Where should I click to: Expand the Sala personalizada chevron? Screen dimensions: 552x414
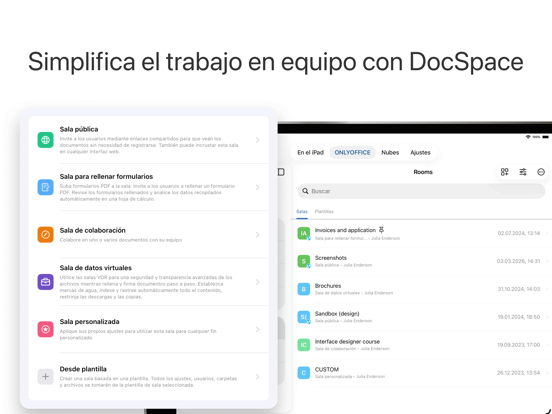(x=257, y=329)
